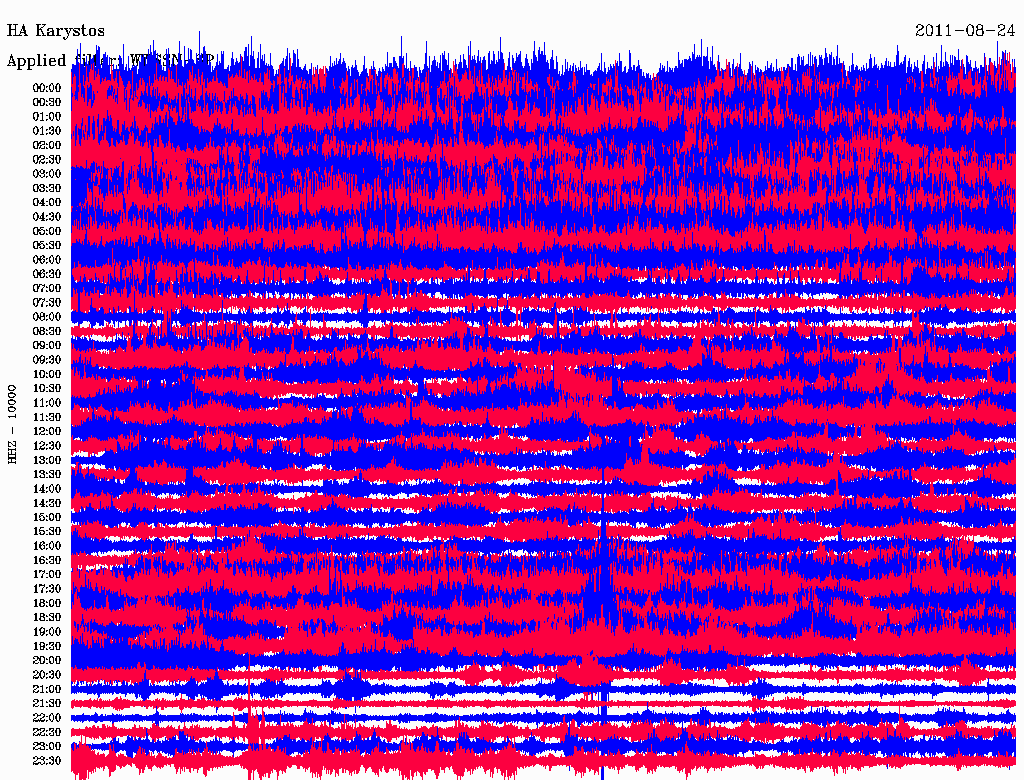Screen dimensions: 1024x780
Task: Select the 02:30 time label
Action: pyautogui.click(x=47, y=160)
